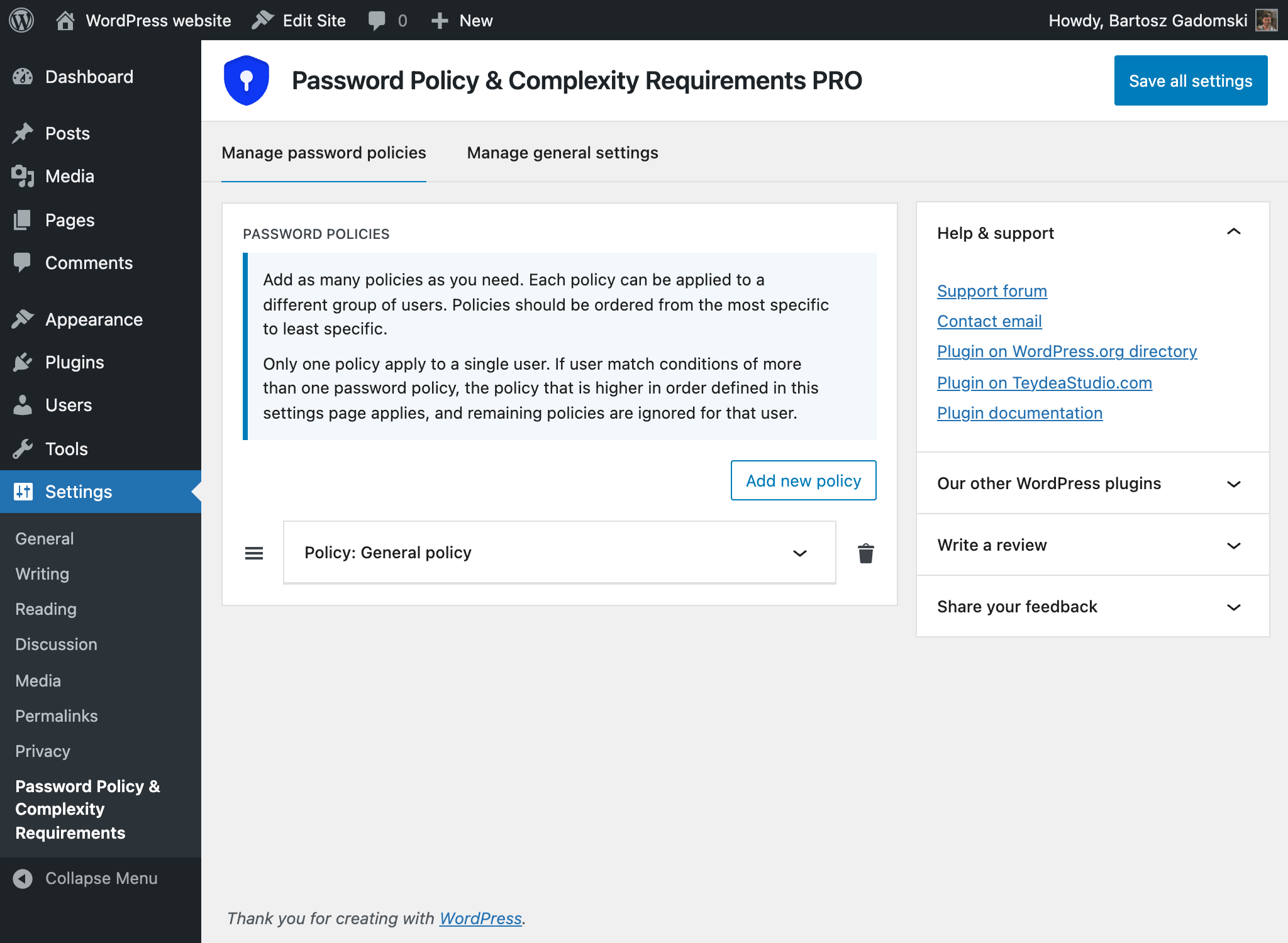Click the Pages sidebar icon
The image size is (1288, 943).
(x=23, y=220)
